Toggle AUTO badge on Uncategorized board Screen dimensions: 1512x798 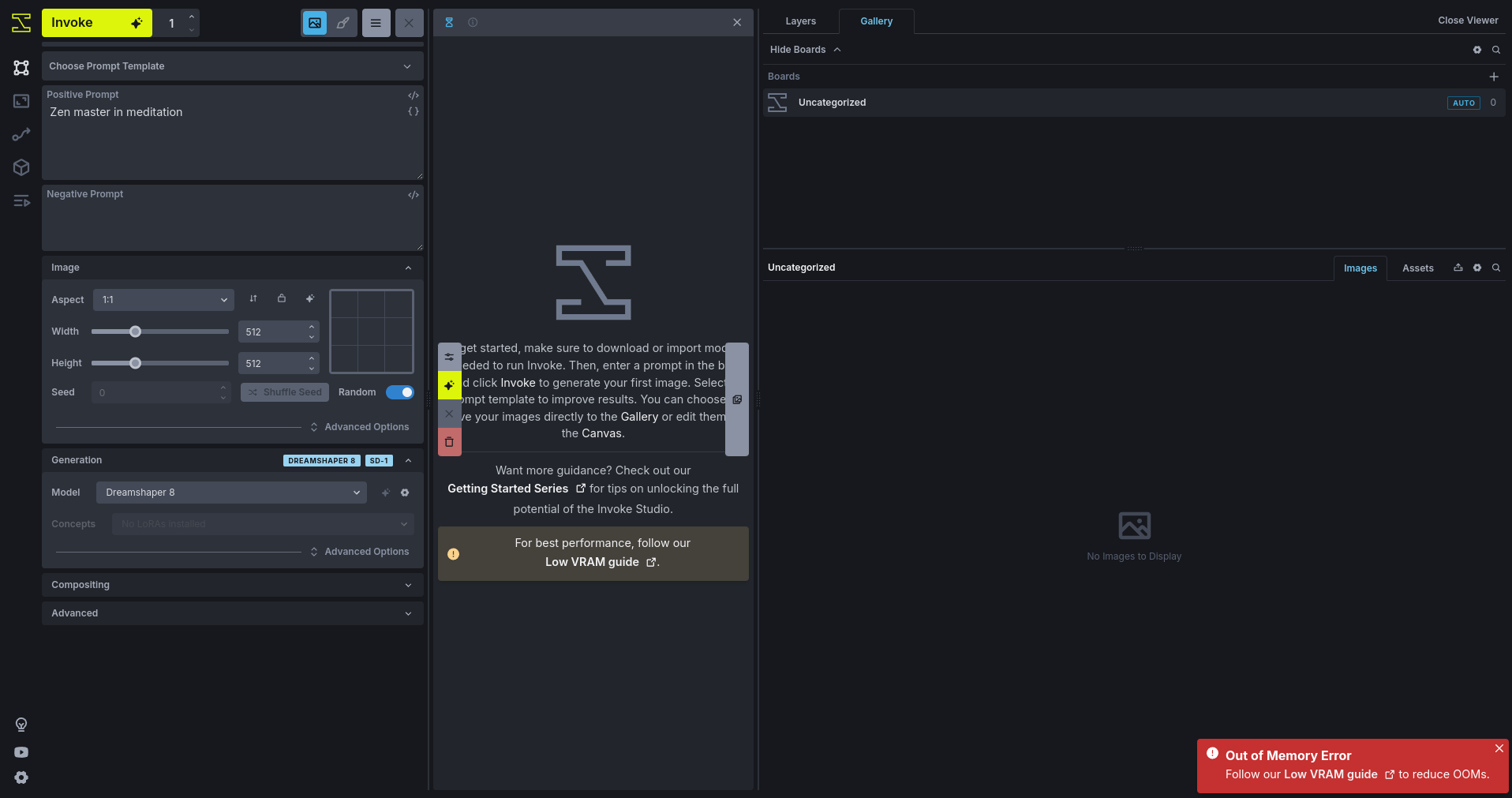click(x=1464, y=103)
